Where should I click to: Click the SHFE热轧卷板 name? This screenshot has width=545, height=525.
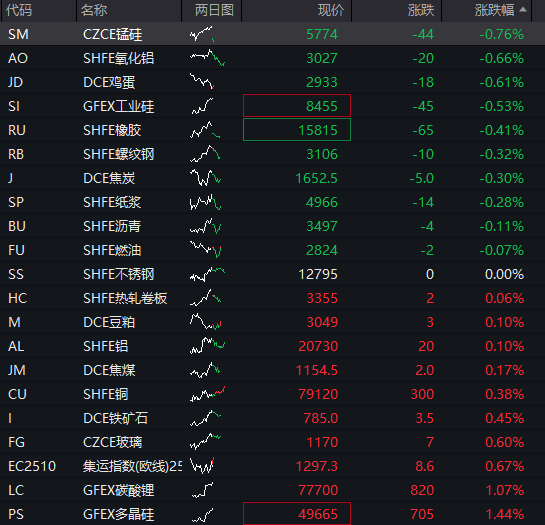click(x=125, y=298)
